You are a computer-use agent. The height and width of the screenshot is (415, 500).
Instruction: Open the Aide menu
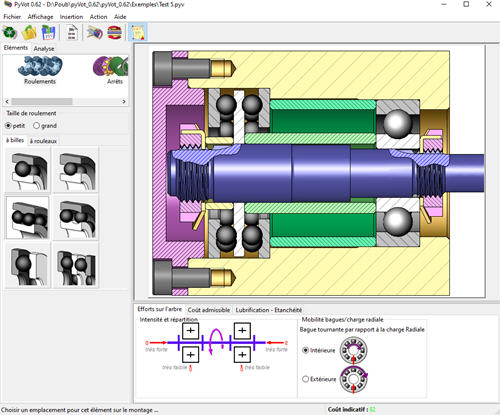pos(120,17)
